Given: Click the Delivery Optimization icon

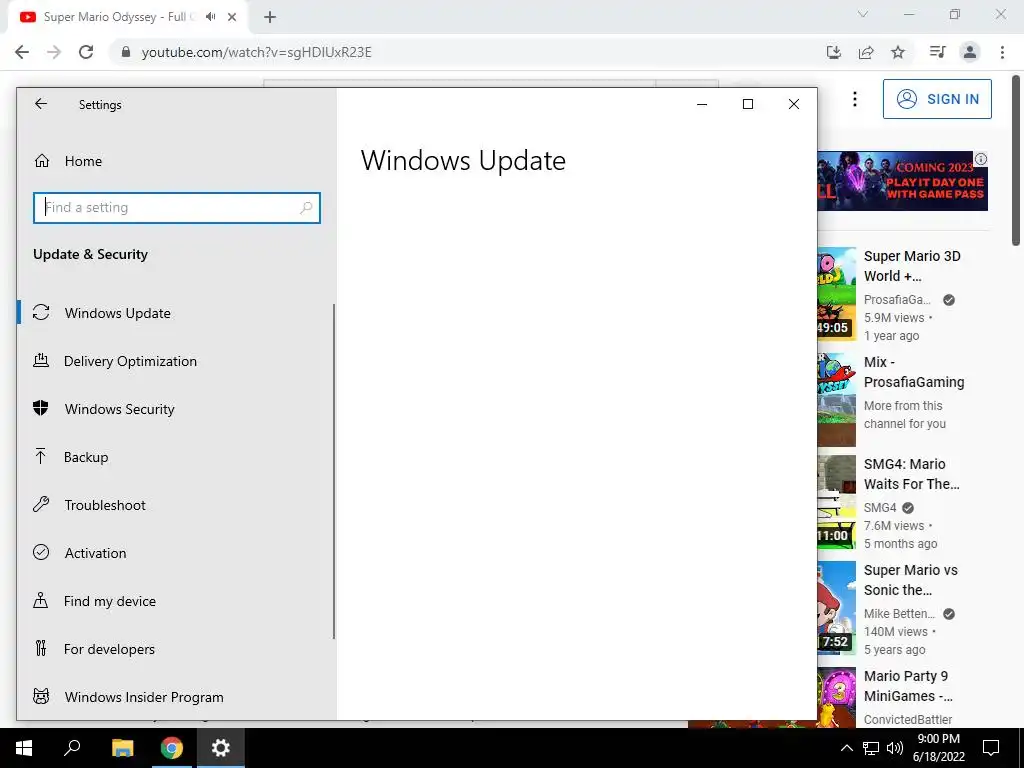Looking at the screenshot, I should click(41, 360).
